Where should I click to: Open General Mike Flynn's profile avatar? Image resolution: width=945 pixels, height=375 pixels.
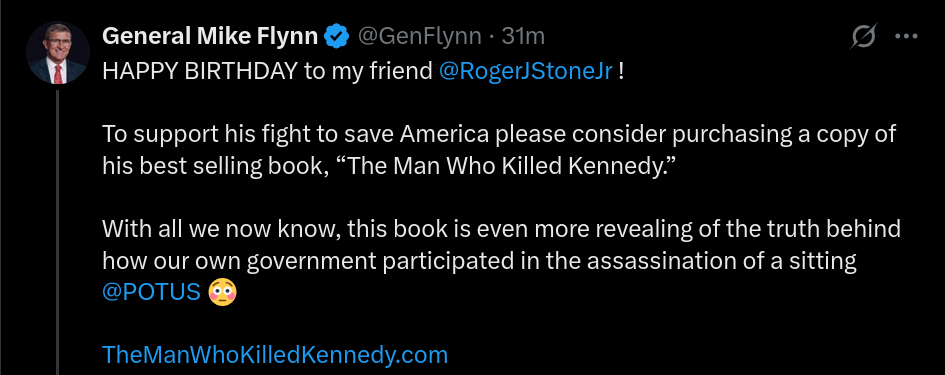(x=58, y=53)
